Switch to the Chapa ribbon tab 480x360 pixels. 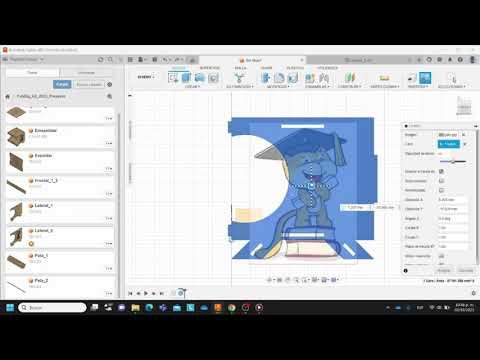[x=266, y=68]
